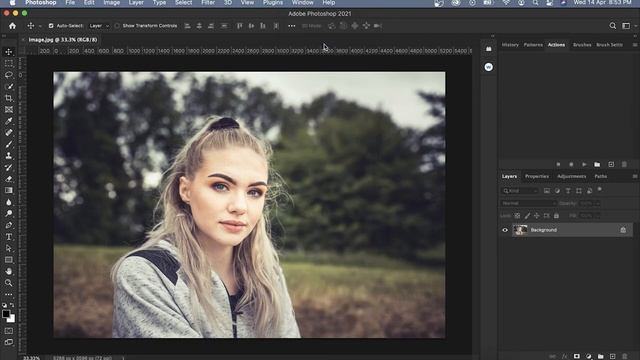Click the Photoshop search magnifier icon

pyautogui.click(x=613, y=26)
